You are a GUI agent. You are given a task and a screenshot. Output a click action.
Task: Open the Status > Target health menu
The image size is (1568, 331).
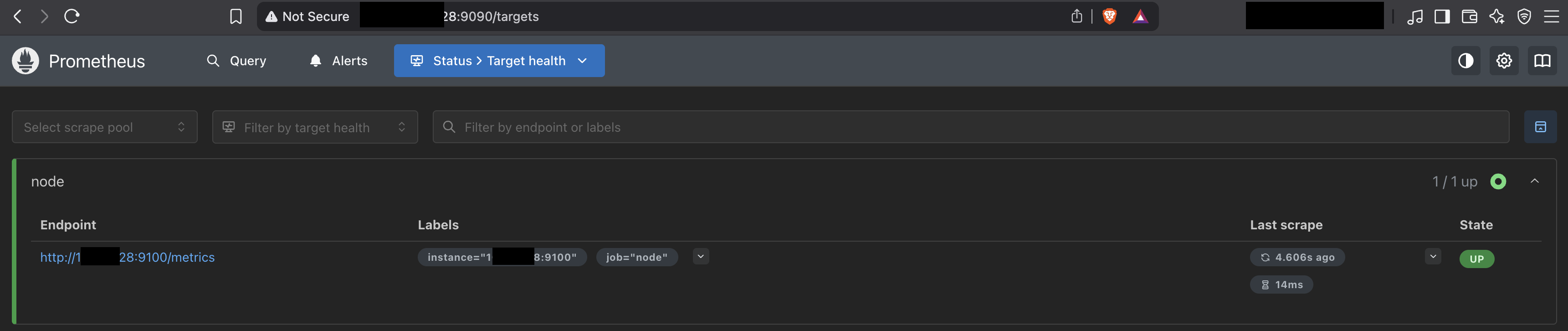(498, 60)
